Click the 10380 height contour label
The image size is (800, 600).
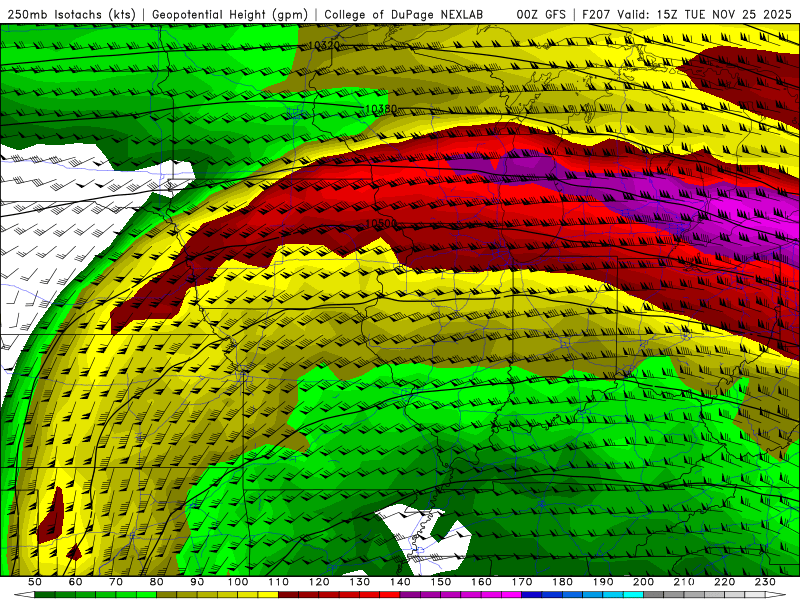[381, 109]
